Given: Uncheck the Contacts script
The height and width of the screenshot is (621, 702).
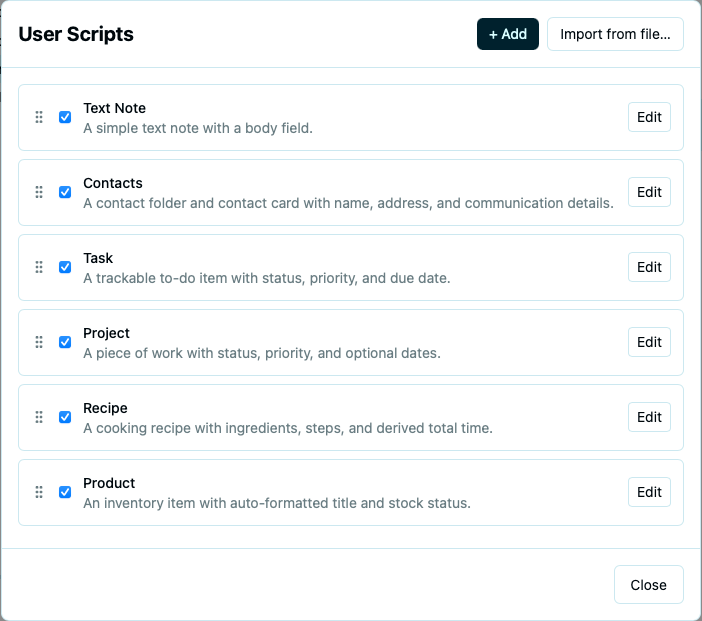Looking at the screenshot, I should click(65, 192).
